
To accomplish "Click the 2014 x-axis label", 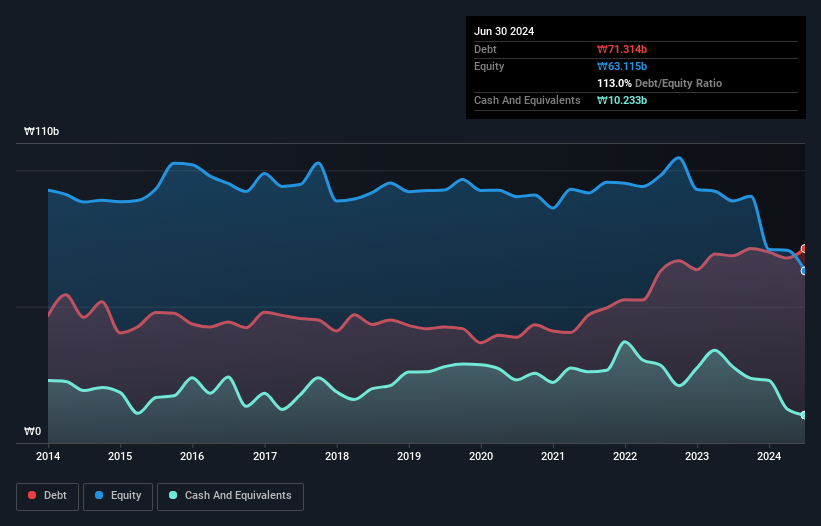I will point(48,456).
